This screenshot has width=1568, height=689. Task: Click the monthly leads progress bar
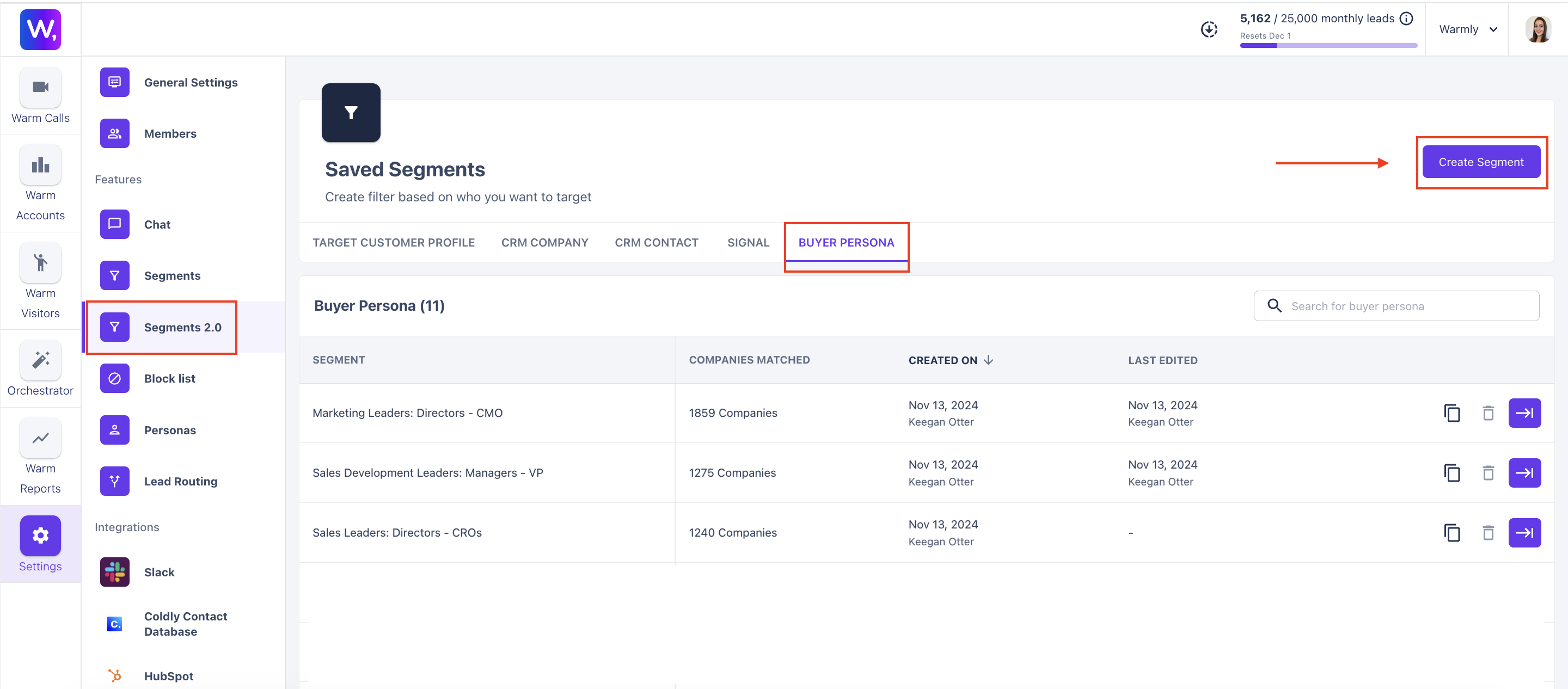click(1328, 46)
